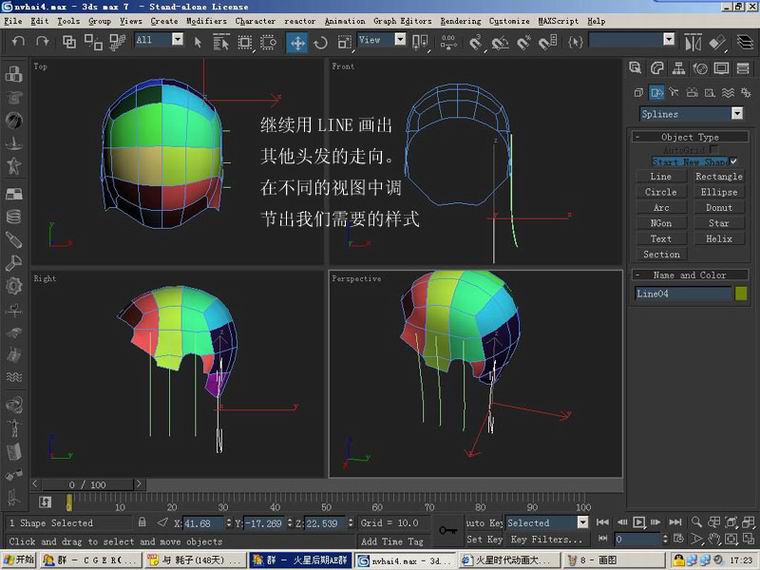Click the Redo arrow icon

coord(43,41)
